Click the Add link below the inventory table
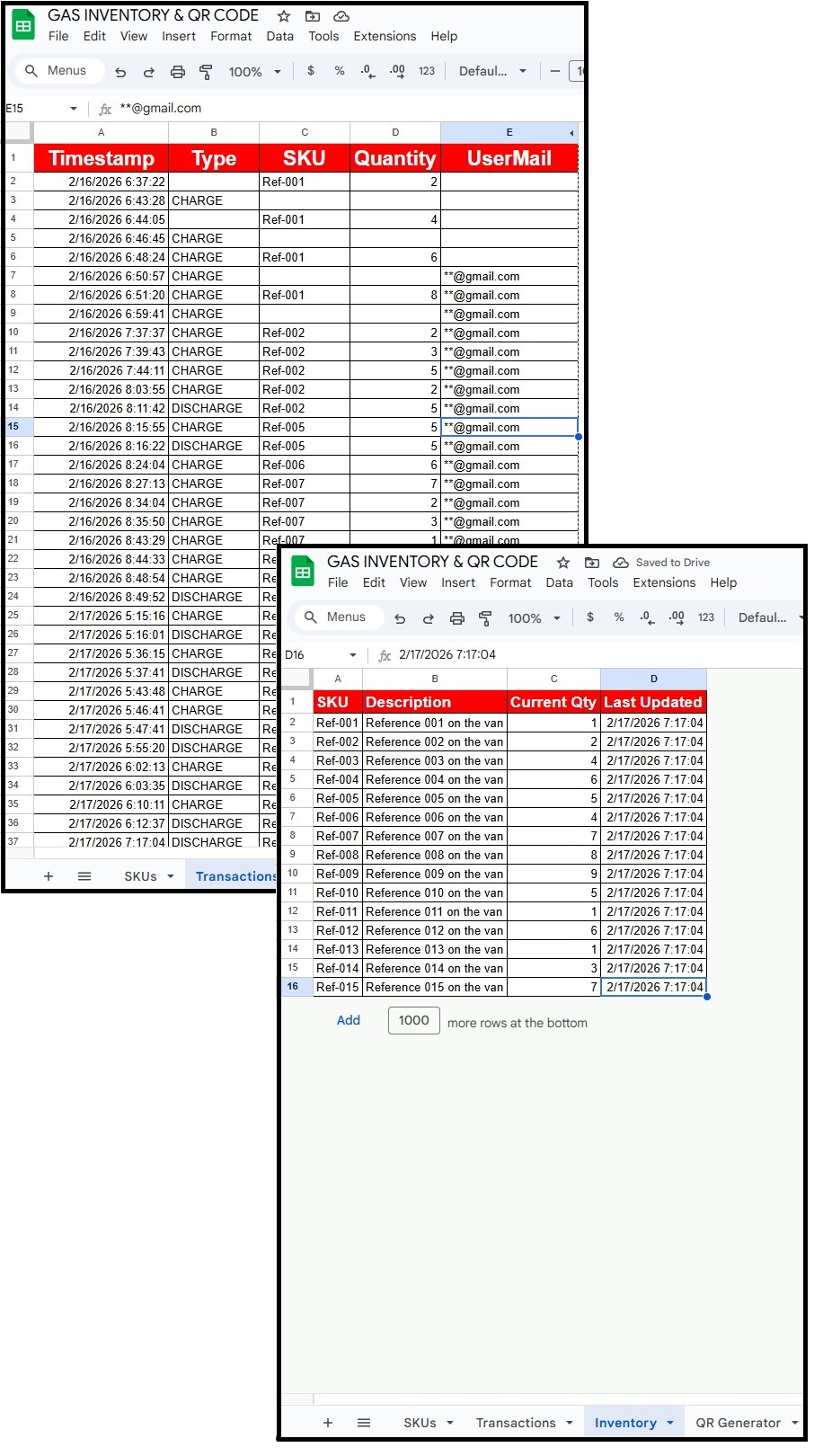The width and height of the screenshot is (823, 1456). tap(349, 1020)
